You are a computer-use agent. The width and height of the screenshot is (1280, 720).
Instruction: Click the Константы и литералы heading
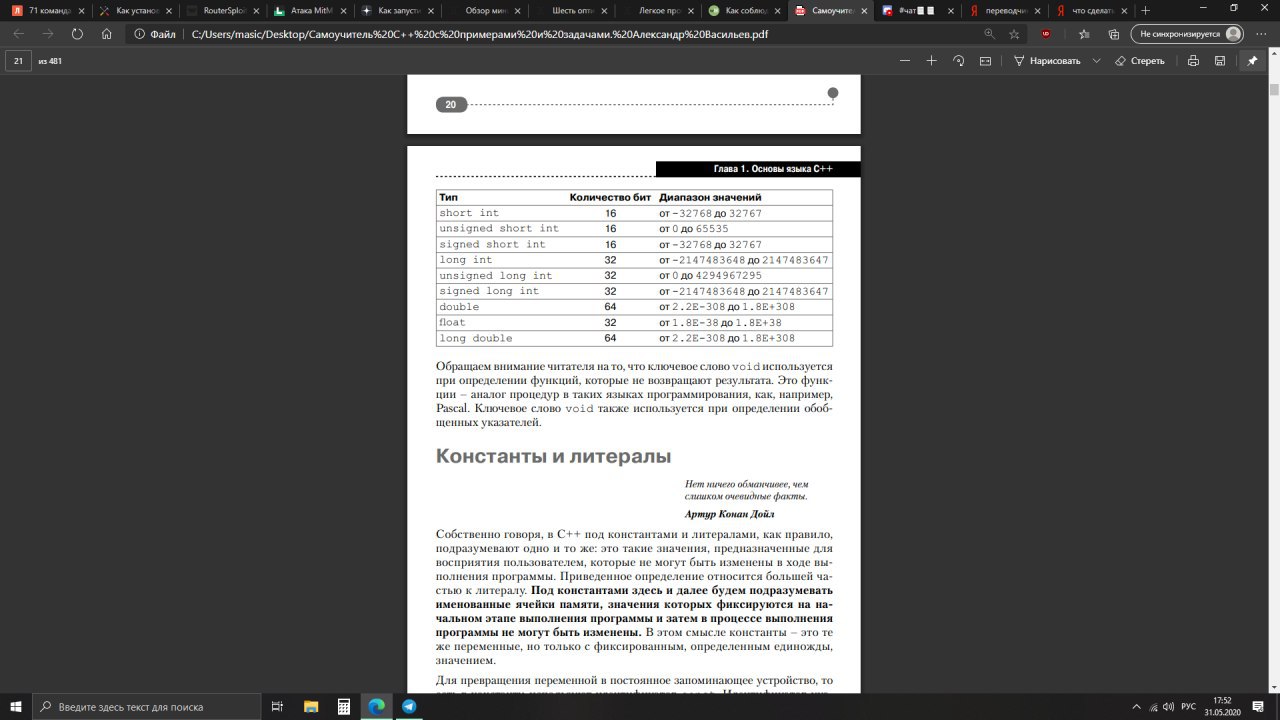(x=553, y=457)
